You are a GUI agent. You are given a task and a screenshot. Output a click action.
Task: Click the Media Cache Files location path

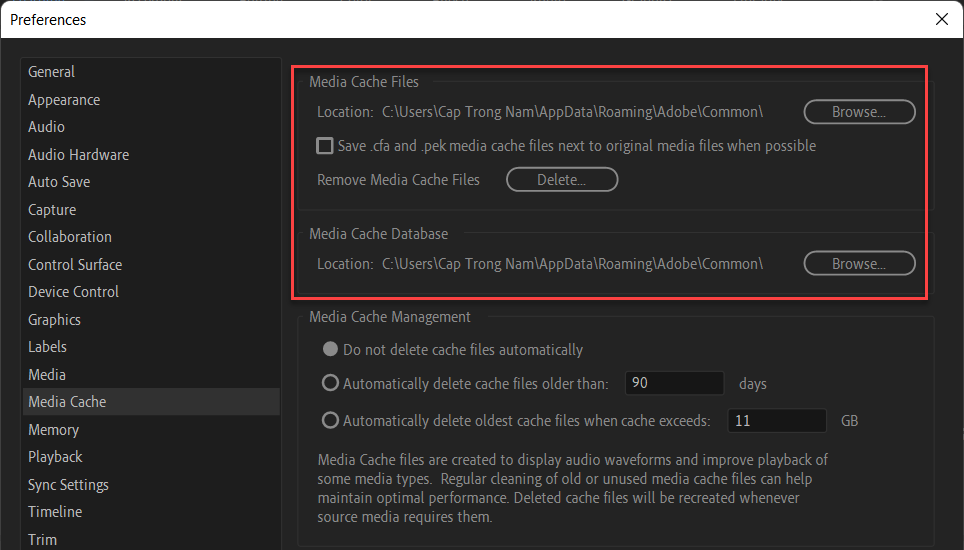[x=572, y=112]
